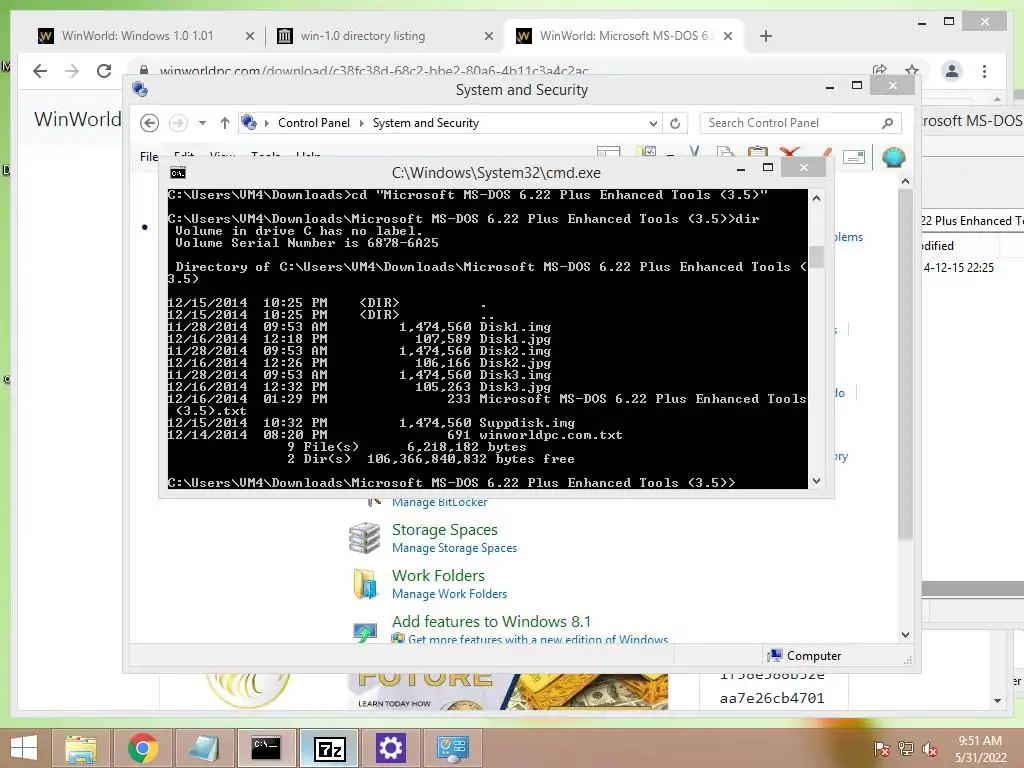This screenshot has width=1024, height=768.
Task: Open Google Chrome from the taskbar
Action: pyautogui.click(x=142, y=748)
